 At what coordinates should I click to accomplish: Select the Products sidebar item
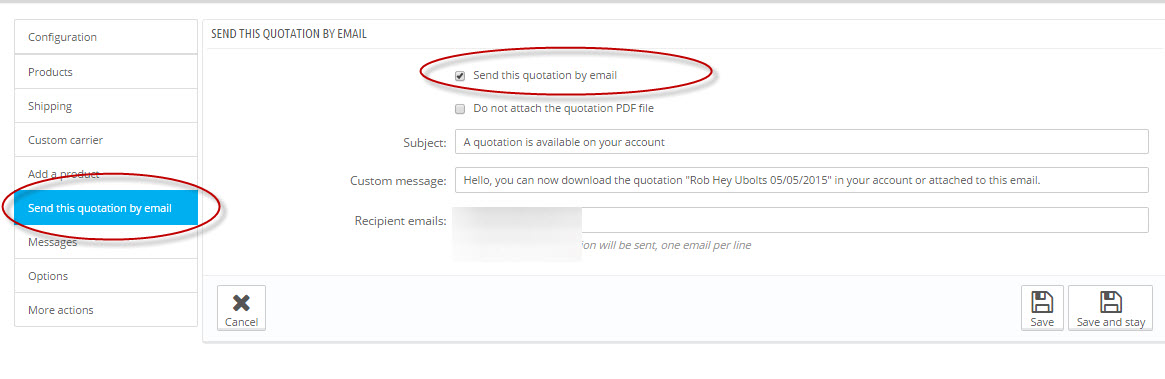106,72
